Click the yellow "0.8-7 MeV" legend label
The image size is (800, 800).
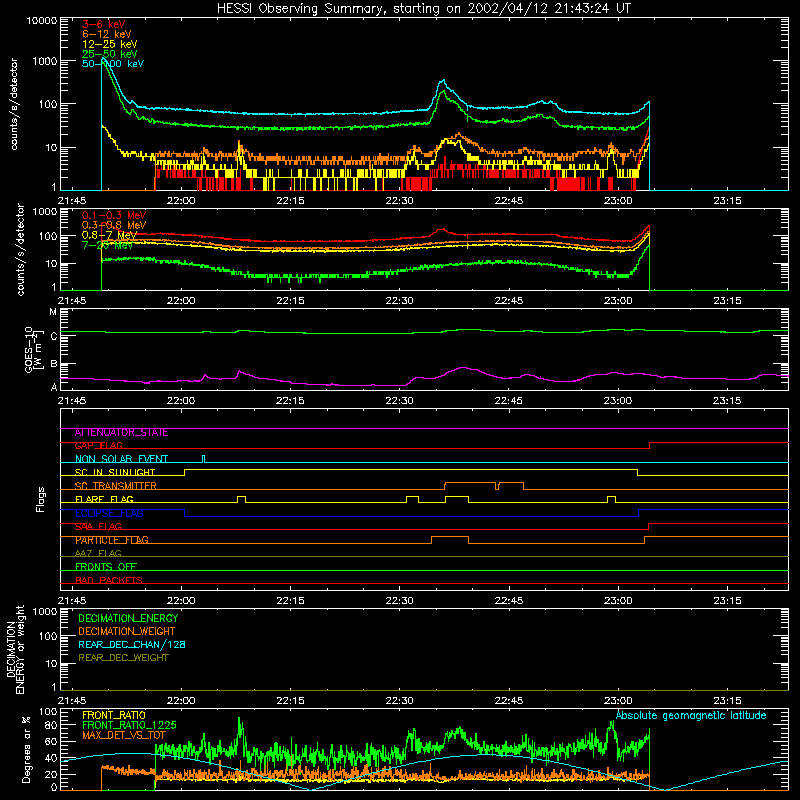pos(109,235)
